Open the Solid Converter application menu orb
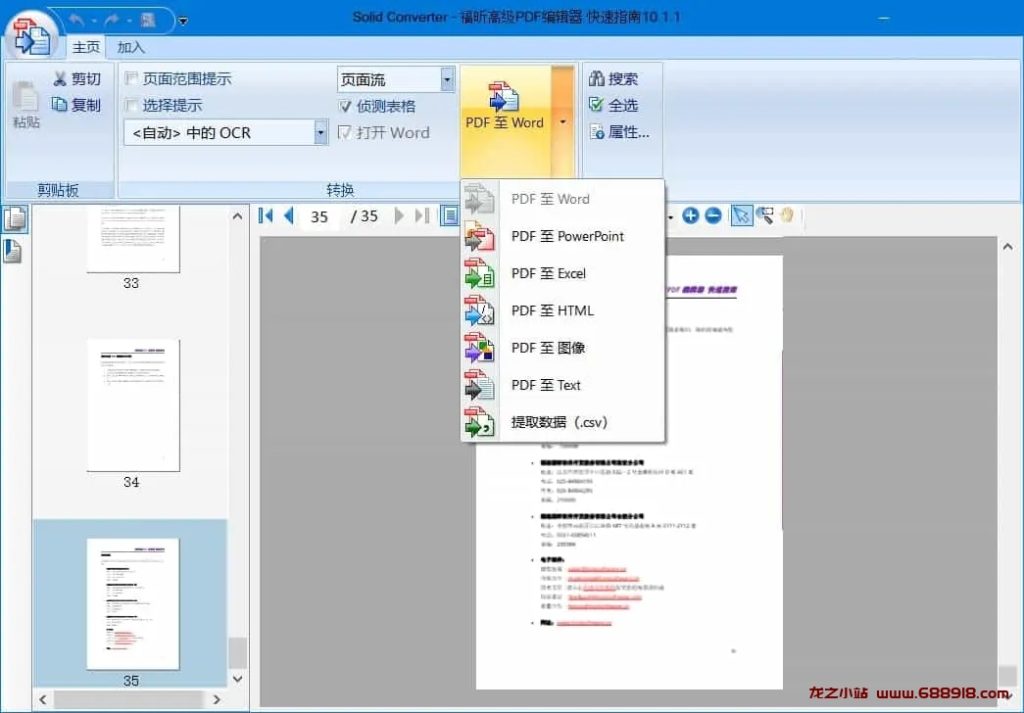 (x=31, y=36)
